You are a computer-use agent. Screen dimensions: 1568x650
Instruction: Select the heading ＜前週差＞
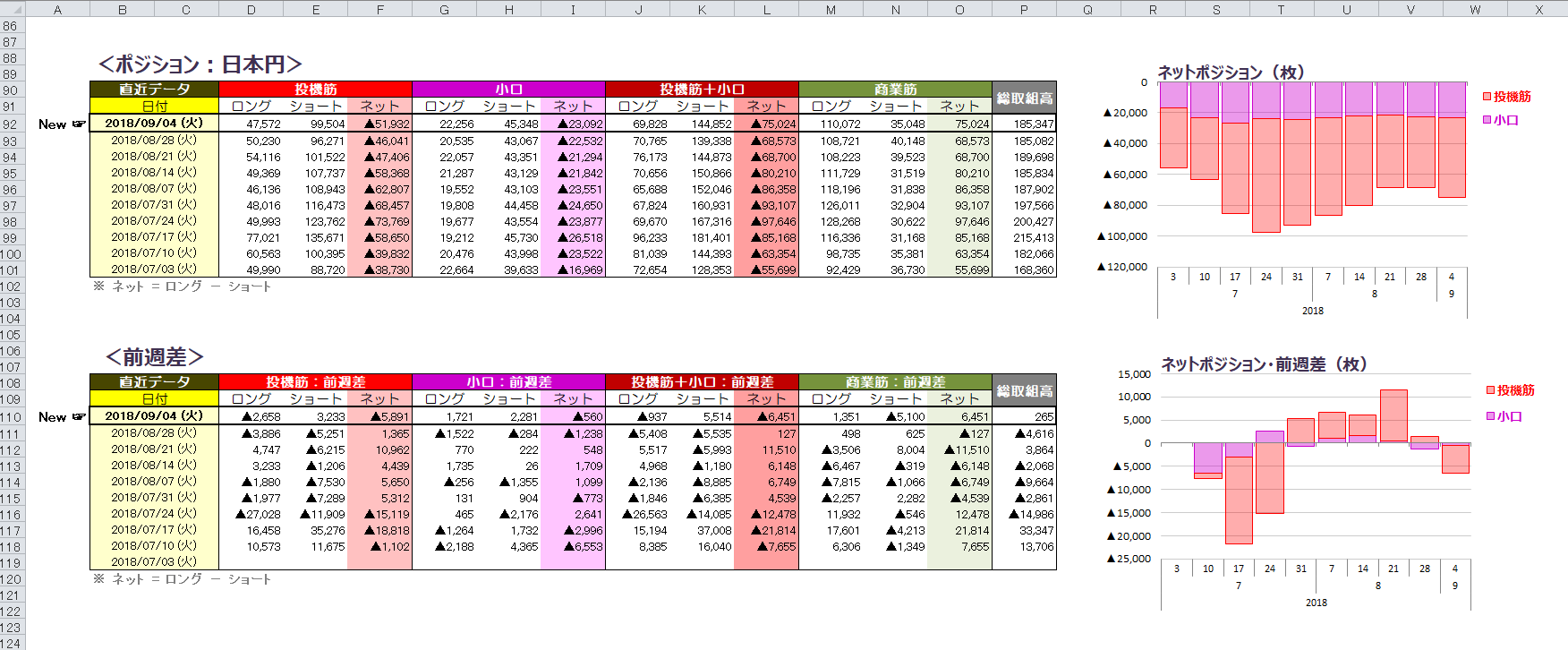coord(155,357)
